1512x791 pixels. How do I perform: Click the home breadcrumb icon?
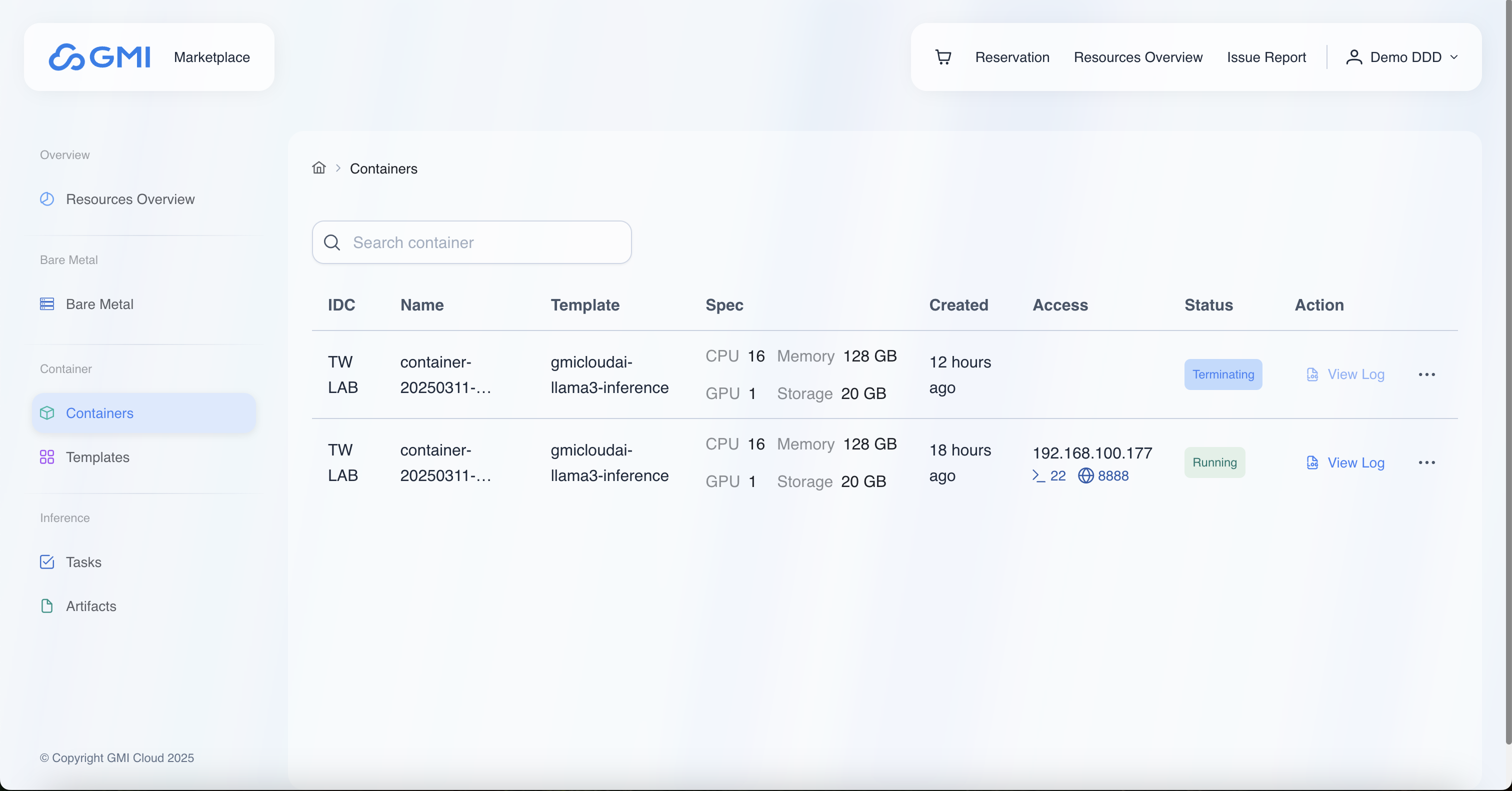click(318, 168)
